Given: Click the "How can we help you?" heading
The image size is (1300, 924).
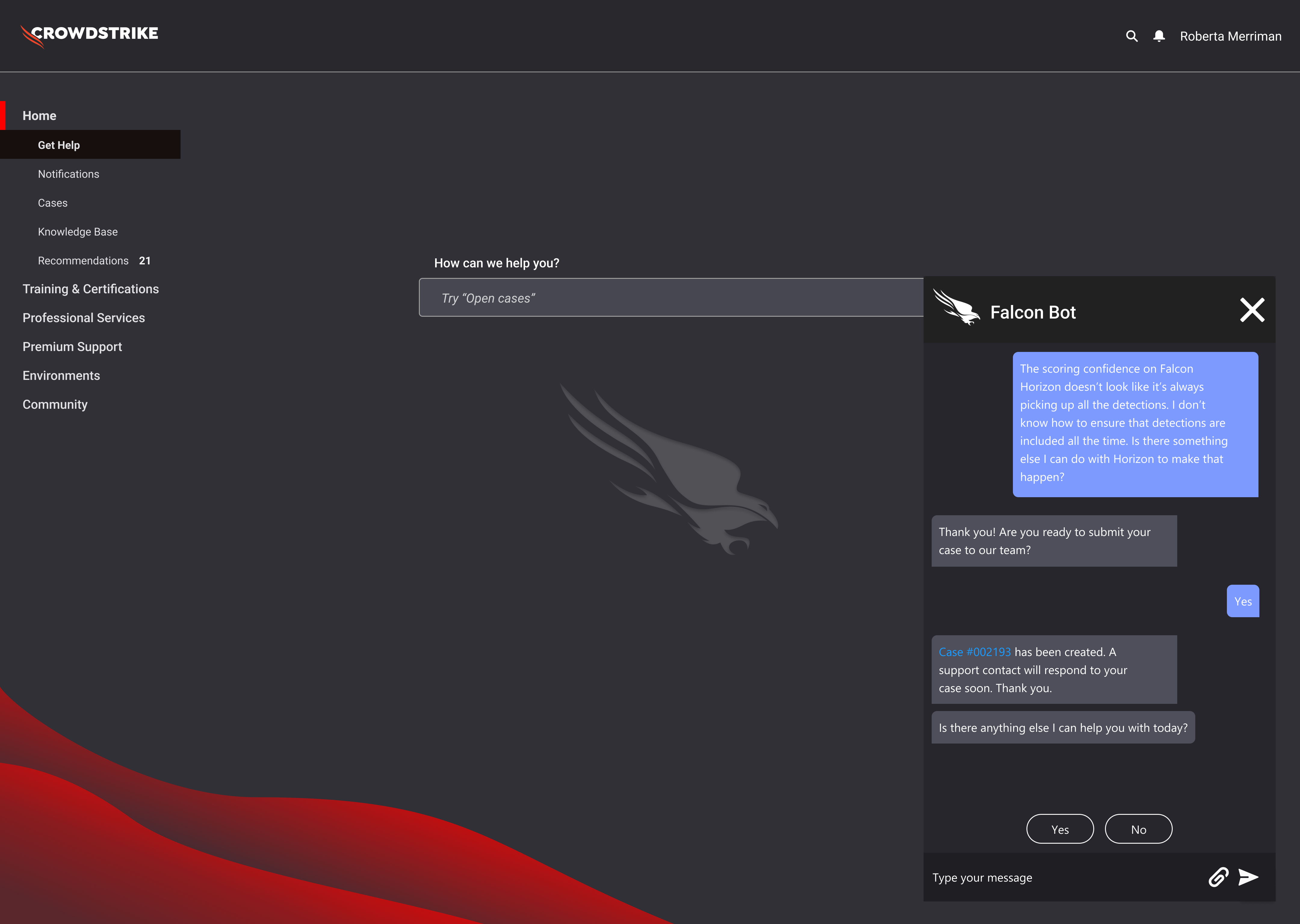Looking at the screenshot, I should 496,263.
